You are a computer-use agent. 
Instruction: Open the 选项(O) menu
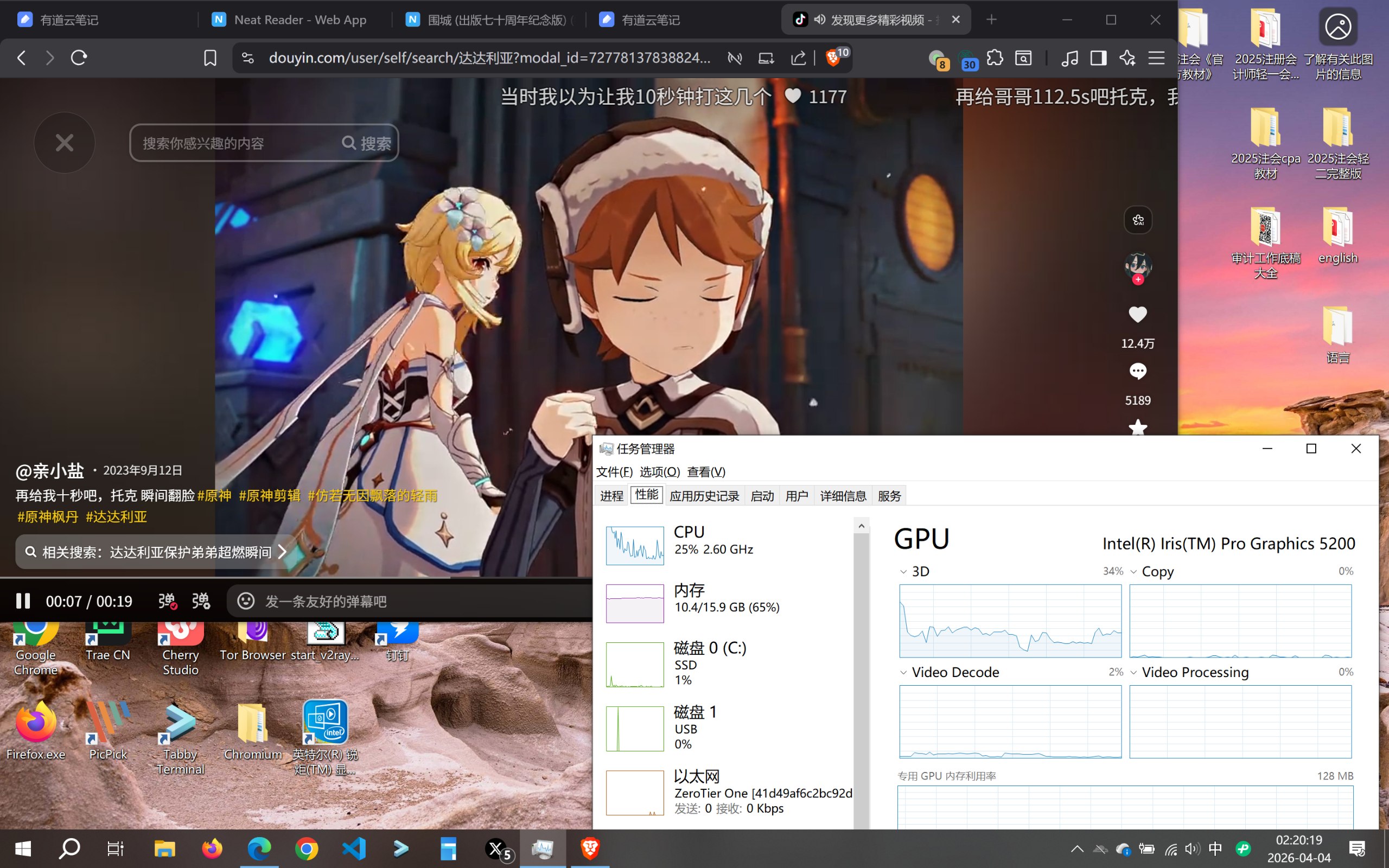pos(659,472)
